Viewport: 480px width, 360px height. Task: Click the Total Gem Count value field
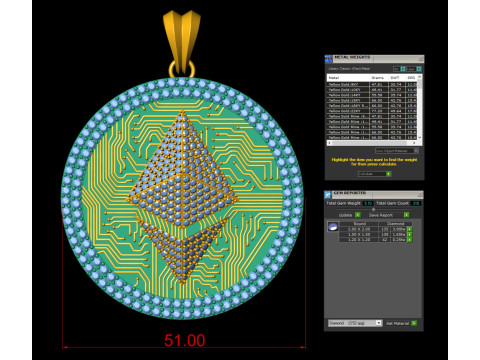[x=416, y=203]
